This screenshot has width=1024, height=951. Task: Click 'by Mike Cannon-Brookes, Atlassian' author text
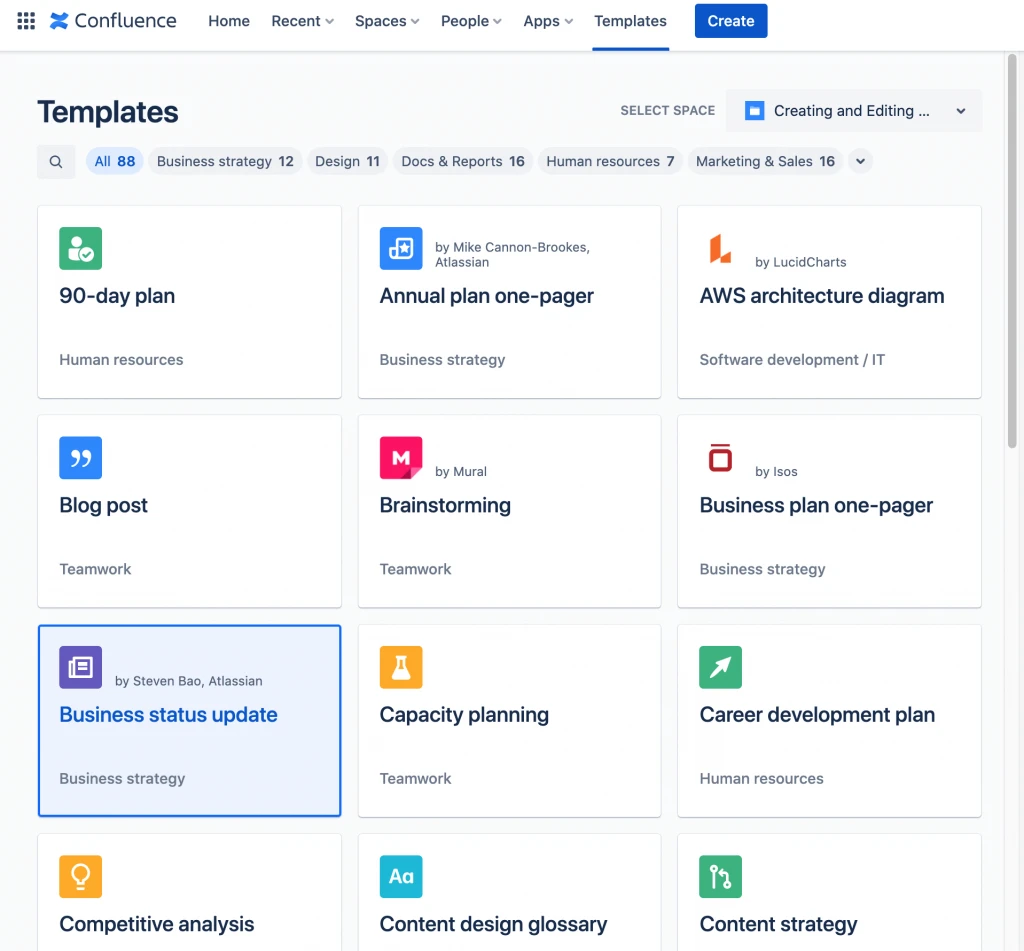pyautogui.click(x=512, y=255)
